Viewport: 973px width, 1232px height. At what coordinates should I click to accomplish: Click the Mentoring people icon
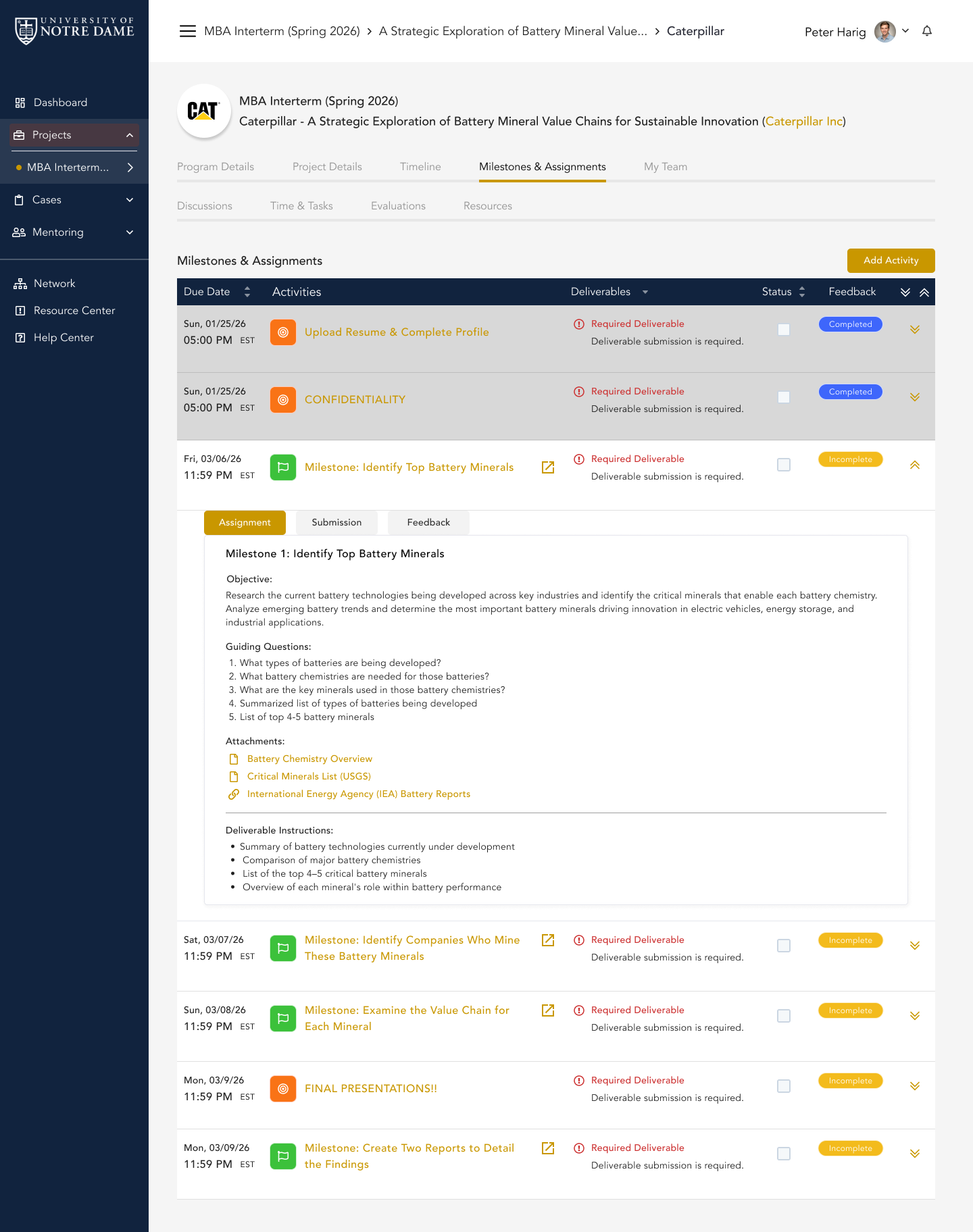(x=19, y=232)
